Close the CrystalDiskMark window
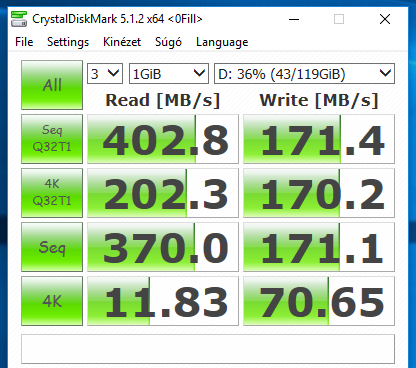The image size is (416, 368). 385,19
